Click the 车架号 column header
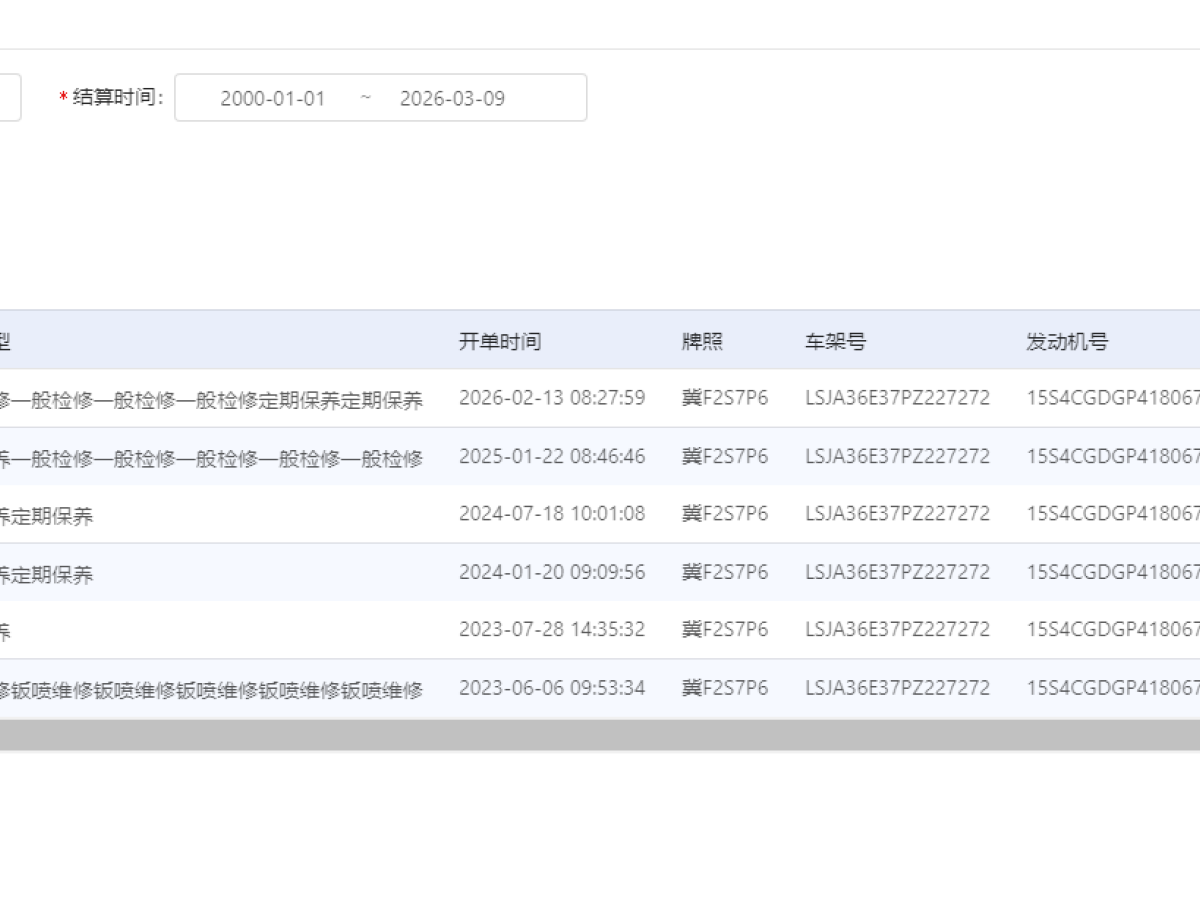This screenshot has width=1200, height=900. point(835,341)
